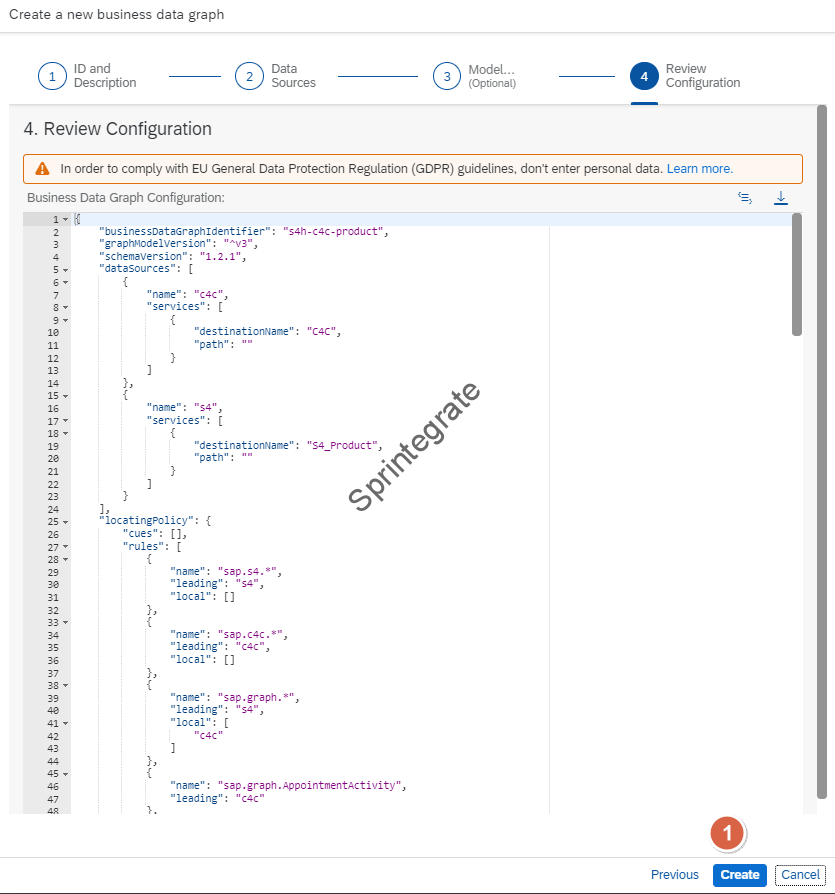835x894 pixels.
Task: Collapse the code fold at line 1
Action: (x=66, y=220)
